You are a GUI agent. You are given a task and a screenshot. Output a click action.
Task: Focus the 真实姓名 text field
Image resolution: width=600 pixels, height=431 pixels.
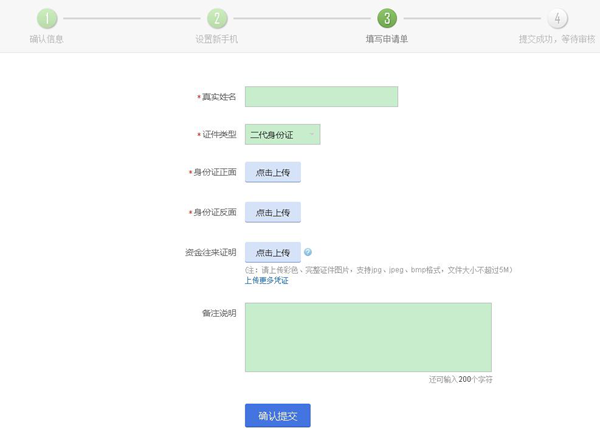pyautogui.click(x=321, y=97)
